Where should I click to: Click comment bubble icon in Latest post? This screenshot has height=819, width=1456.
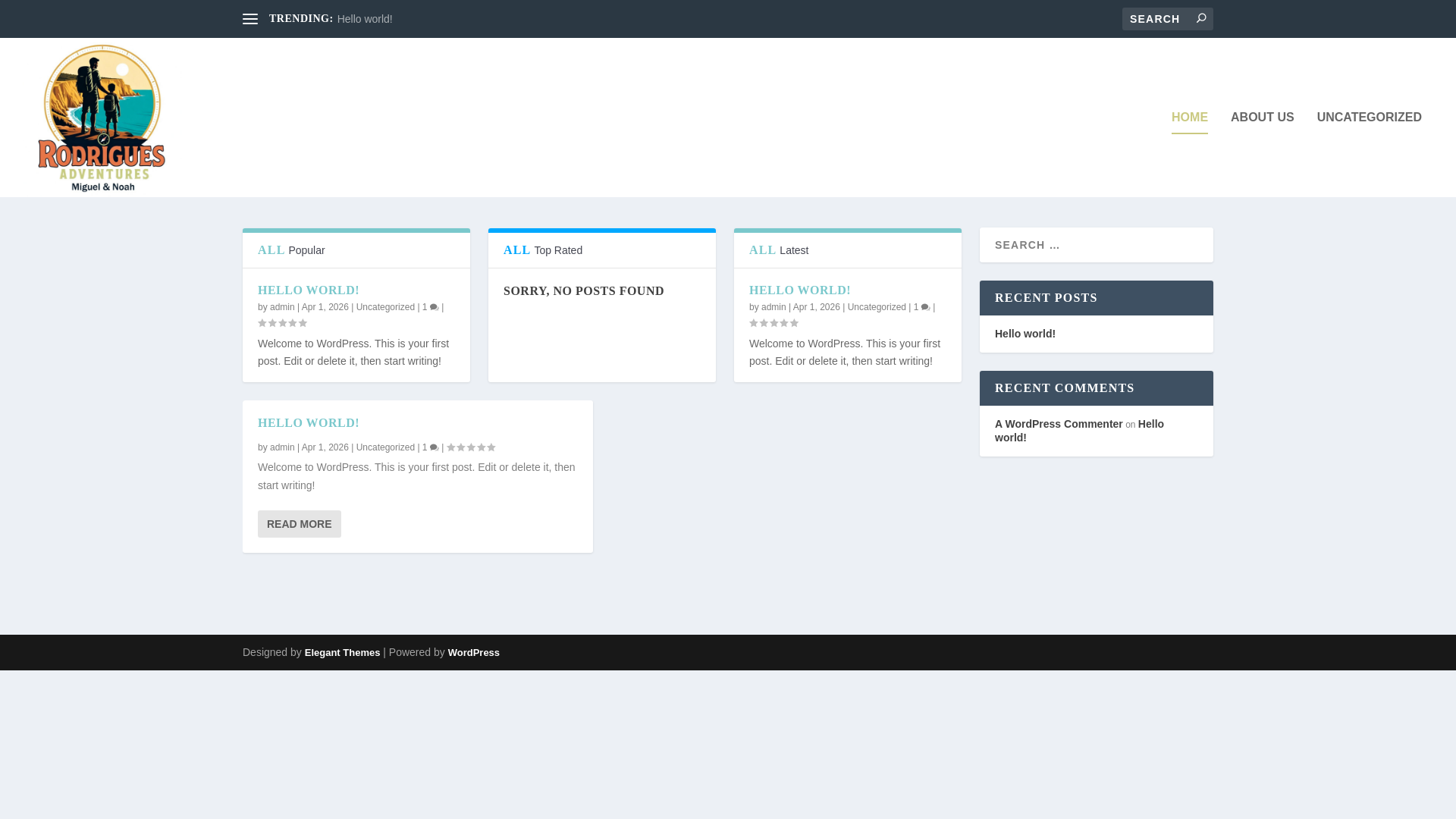pyautogui.click(x=925, y=307)
